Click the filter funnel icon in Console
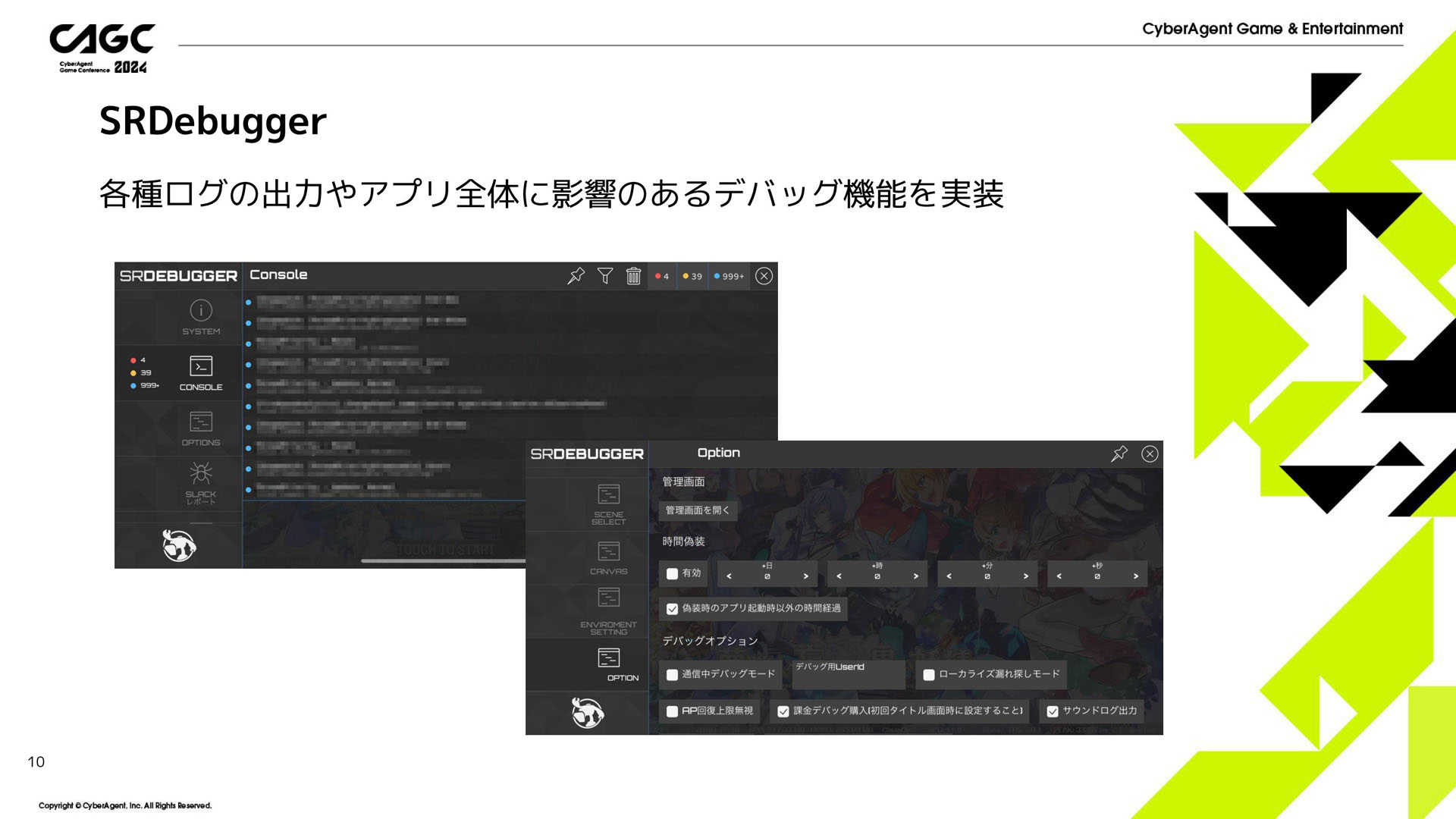Viewport: 1456px width, 819px height. point(605,276)
